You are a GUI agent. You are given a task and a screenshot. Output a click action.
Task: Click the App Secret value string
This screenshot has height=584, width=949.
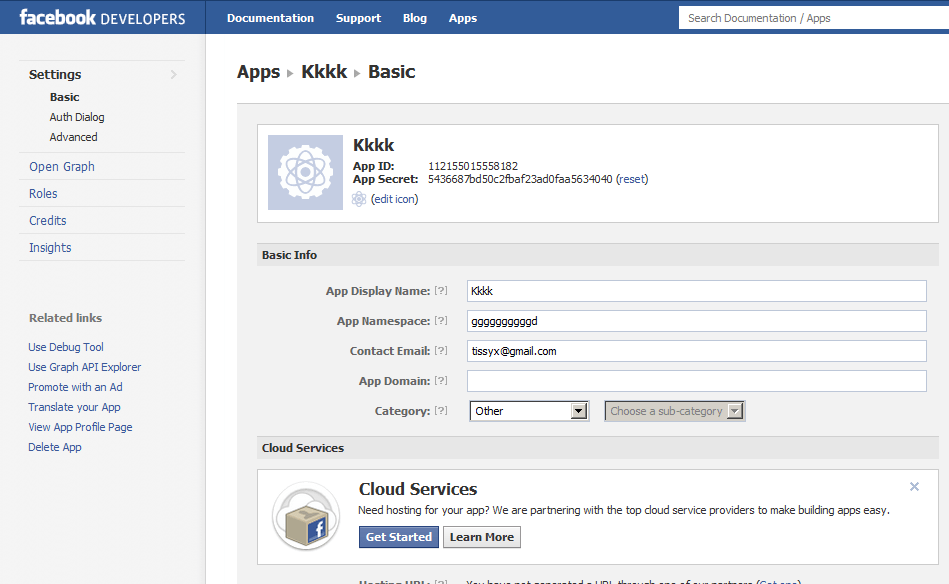pos(520,179)
